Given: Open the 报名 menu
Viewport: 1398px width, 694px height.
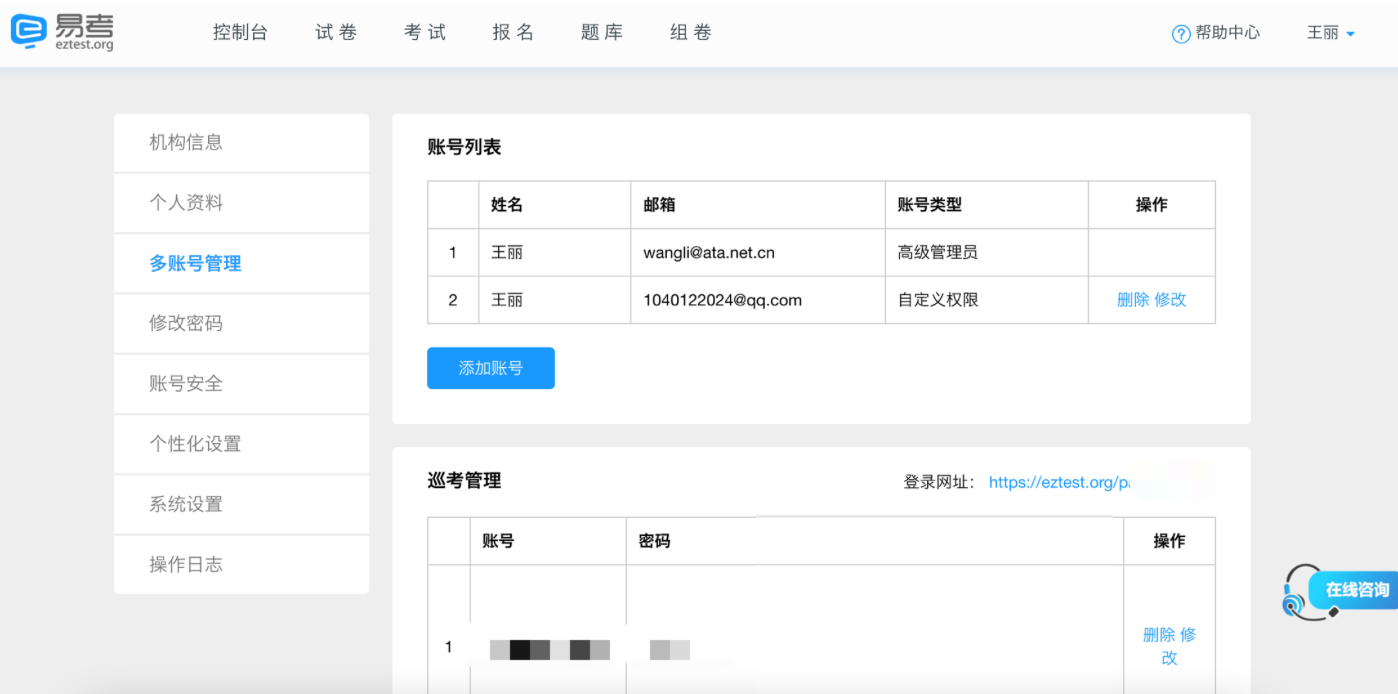Looking at the screenshot, I should pyautogui.click(x=513, y=33).
